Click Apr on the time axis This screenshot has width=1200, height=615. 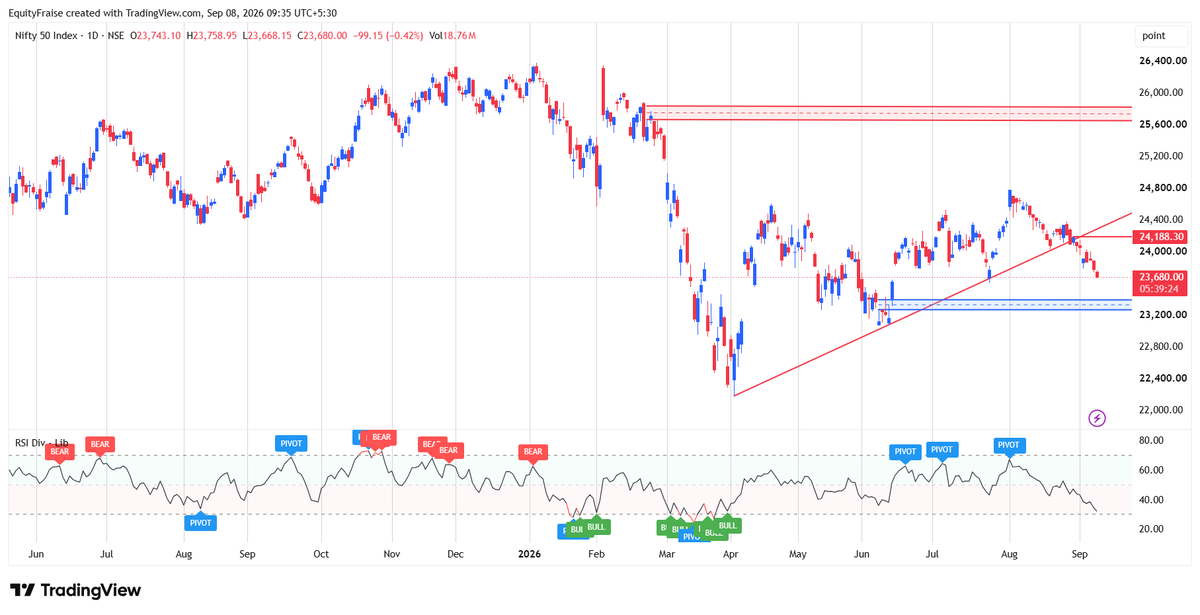(731, 553)
